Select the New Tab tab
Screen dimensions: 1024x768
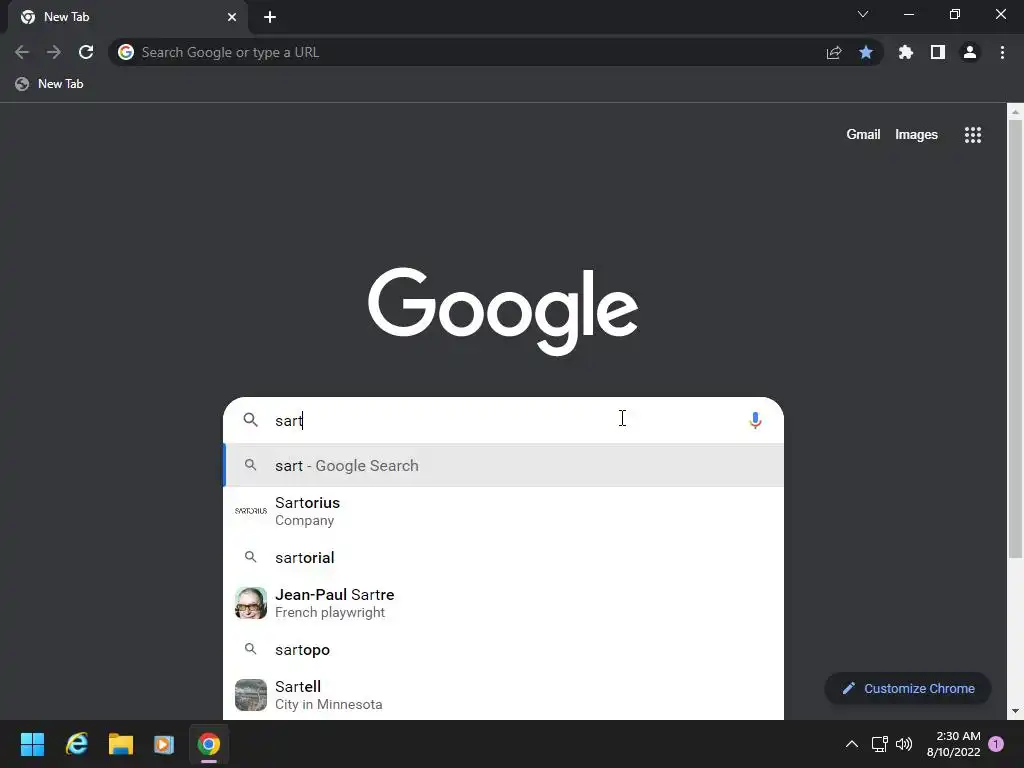pyautogui.click(x=127, y=17)
